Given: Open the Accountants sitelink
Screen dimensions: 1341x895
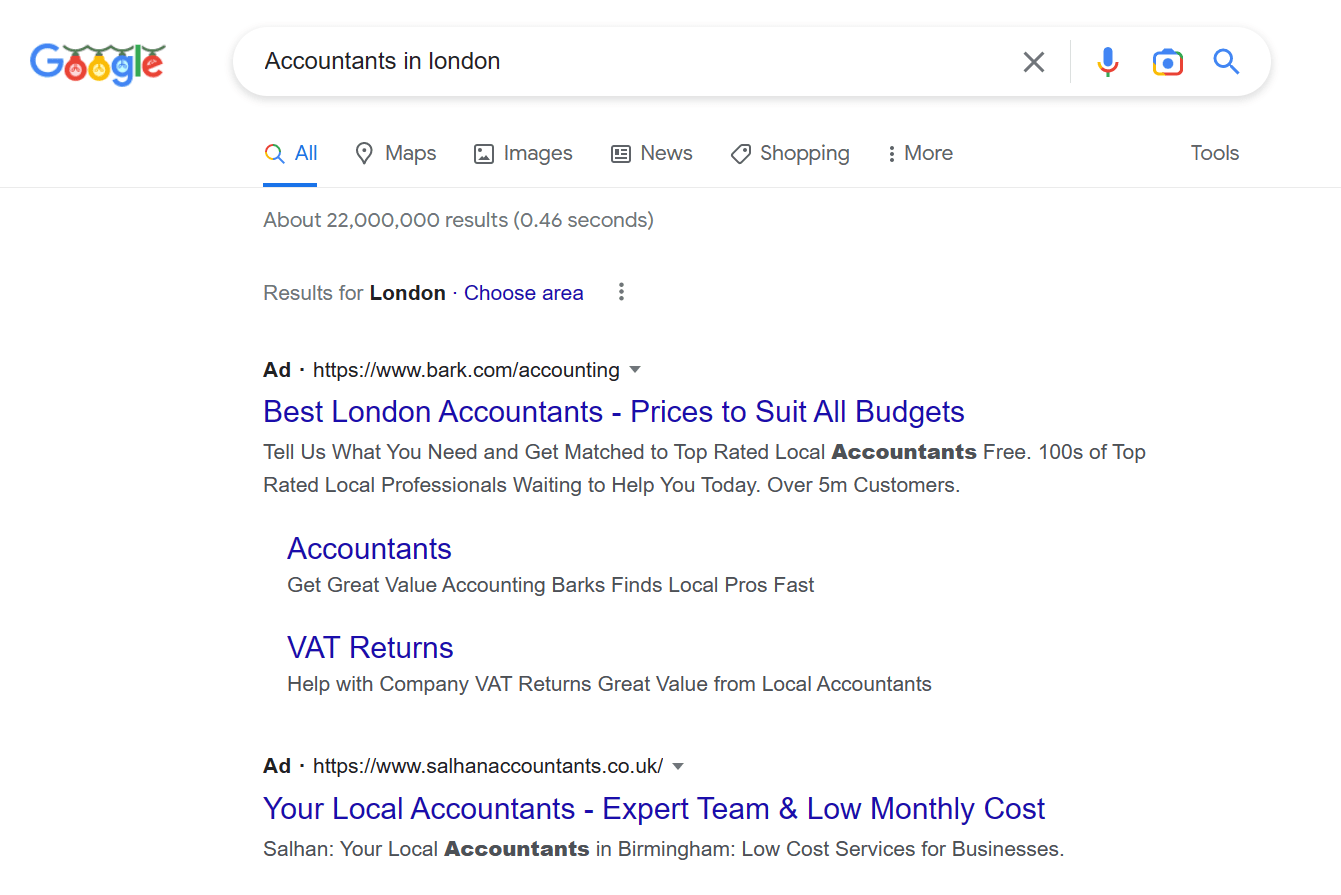Looking at the screenshot, I should click(369, 549).
